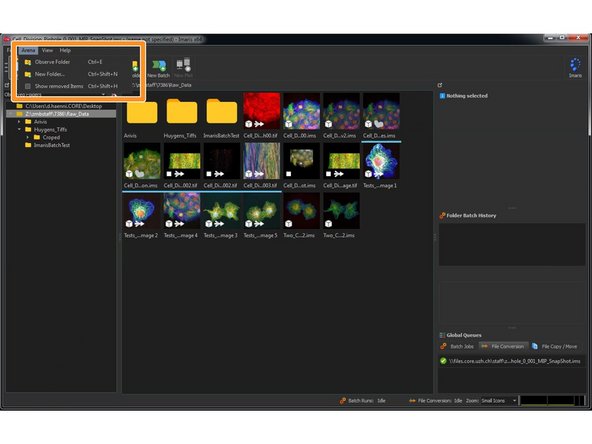Click the cube icon on Tests_...mage 1
The height and width of the screenshot is (444, 592).
pyautogui.click(x=368, y=174)
